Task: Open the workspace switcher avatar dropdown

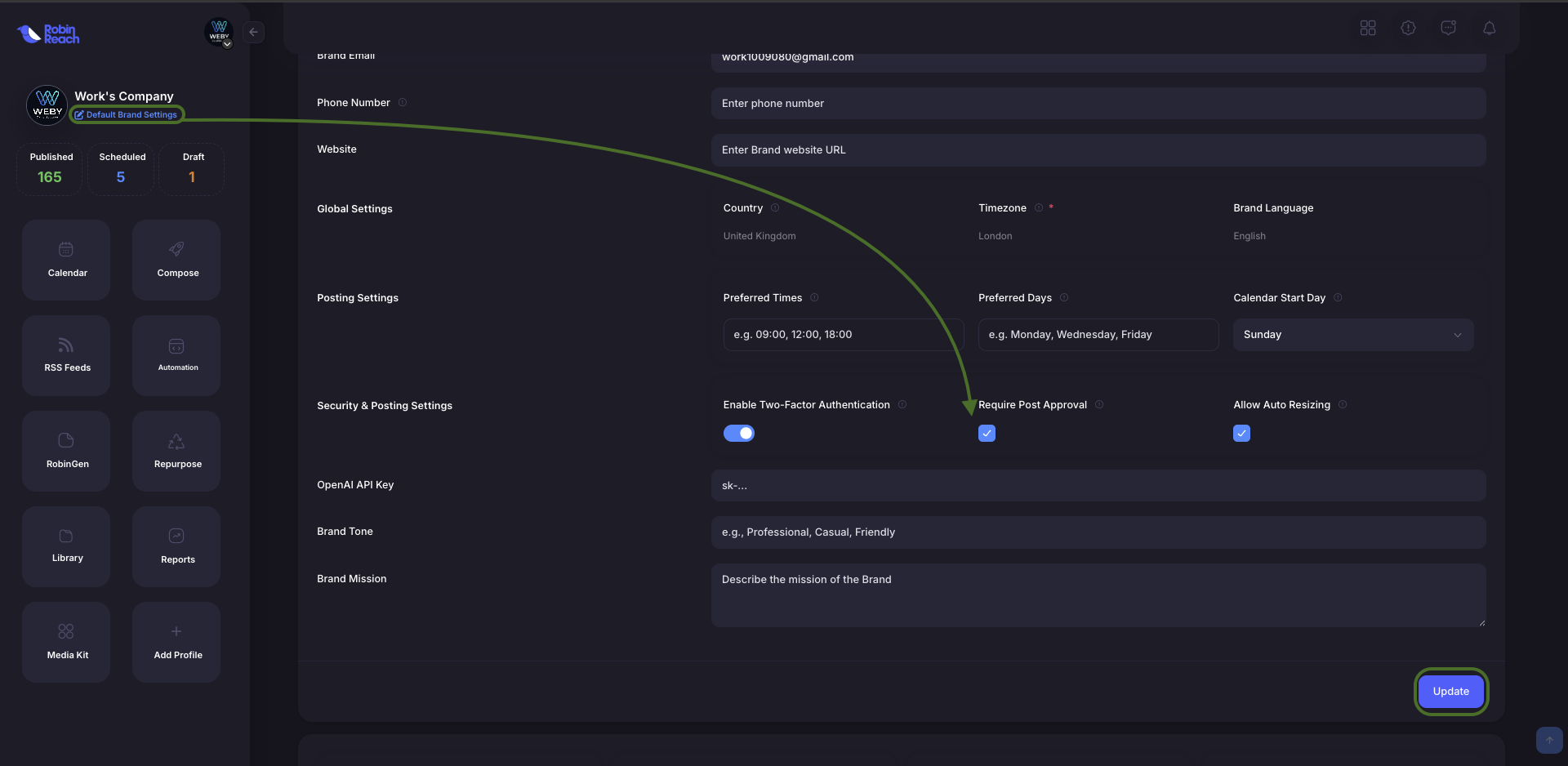Action: 219,33
